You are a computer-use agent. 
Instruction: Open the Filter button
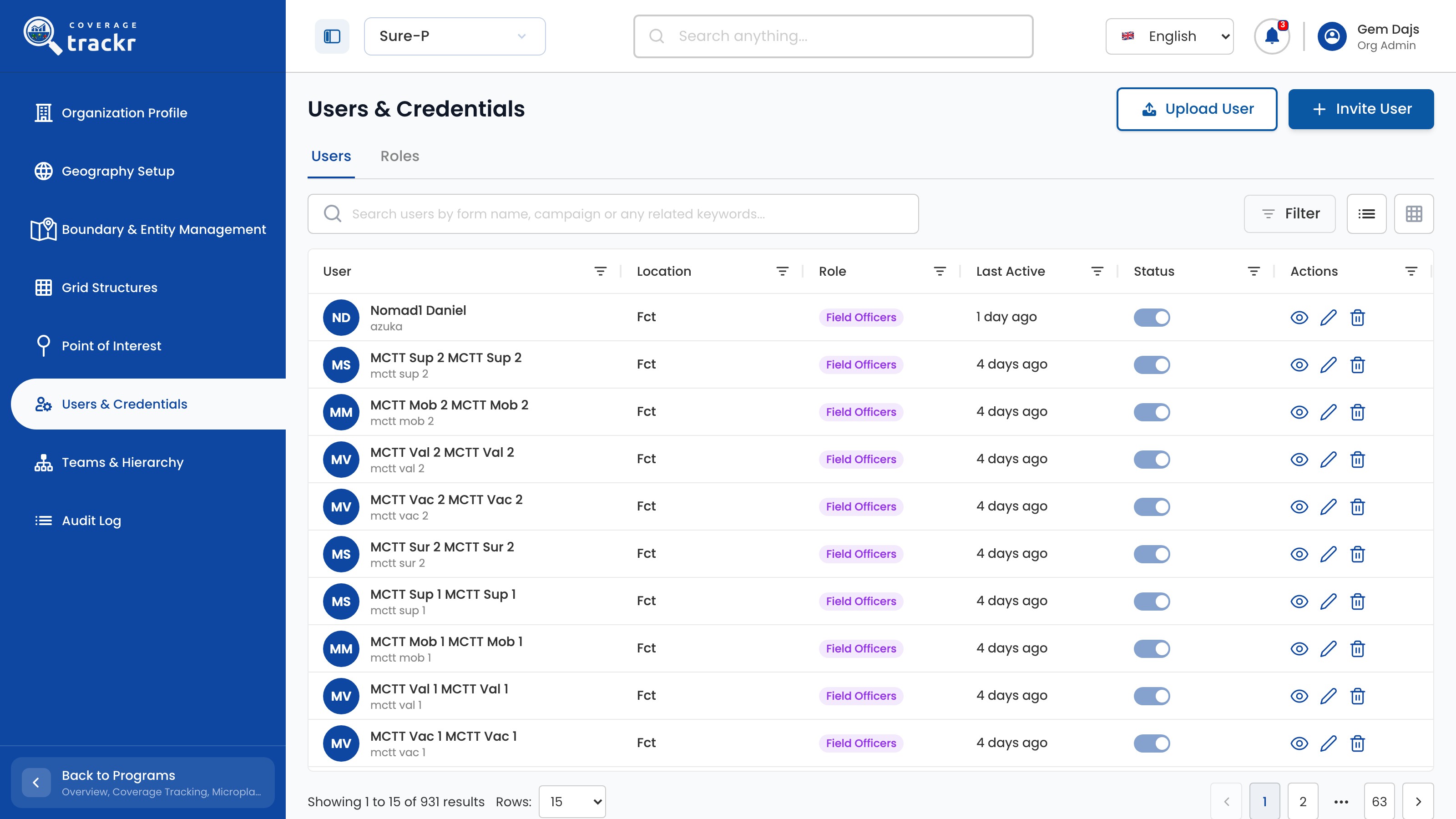tap(1289, 214)
